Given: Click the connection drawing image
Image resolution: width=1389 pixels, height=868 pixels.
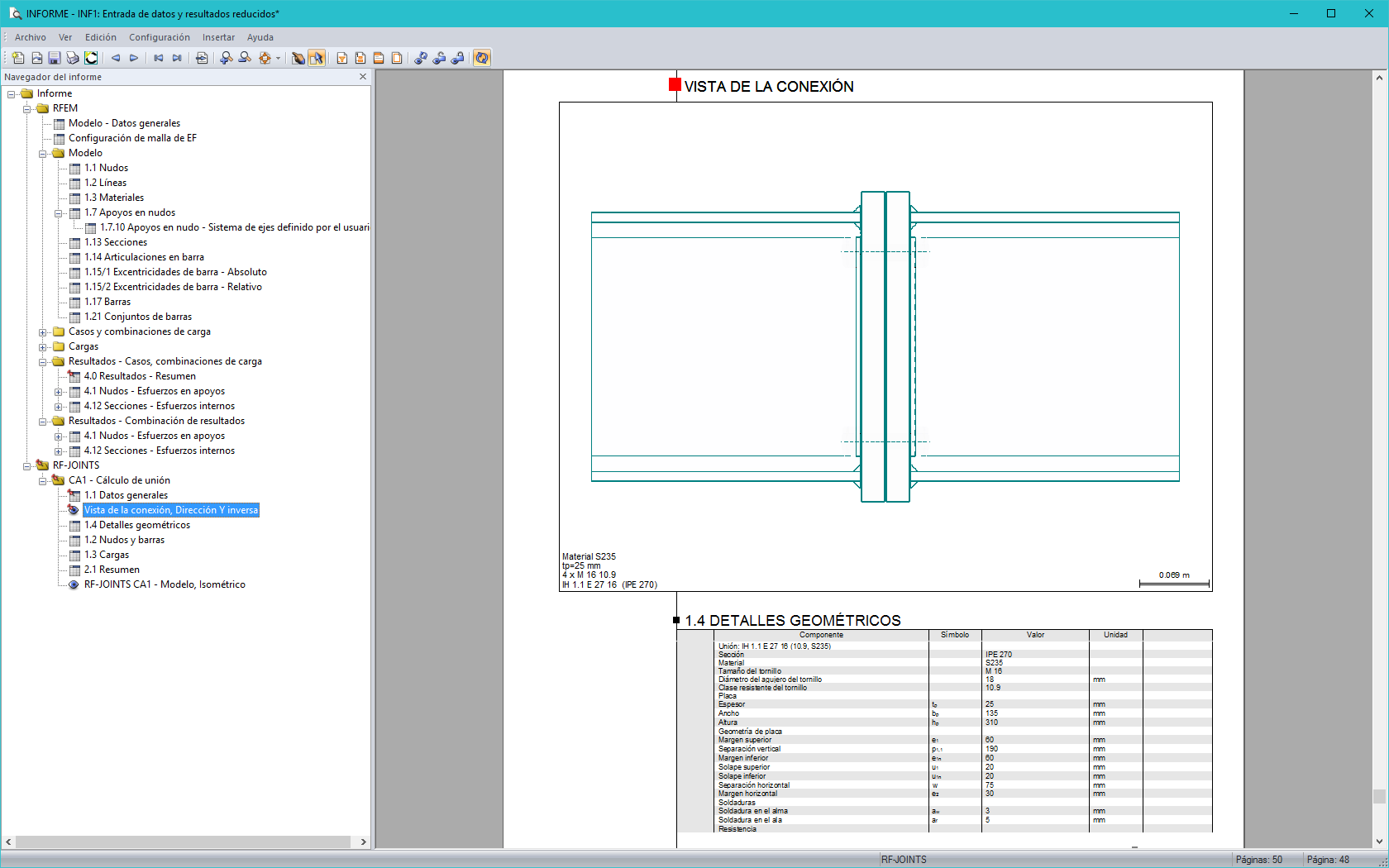Looking at the screenshot, I should (885, 346).
